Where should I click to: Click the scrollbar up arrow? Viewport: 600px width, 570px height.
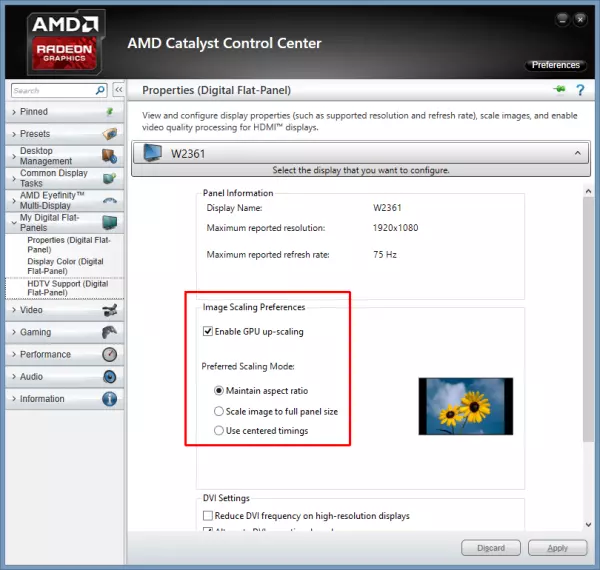click(588, 191)
